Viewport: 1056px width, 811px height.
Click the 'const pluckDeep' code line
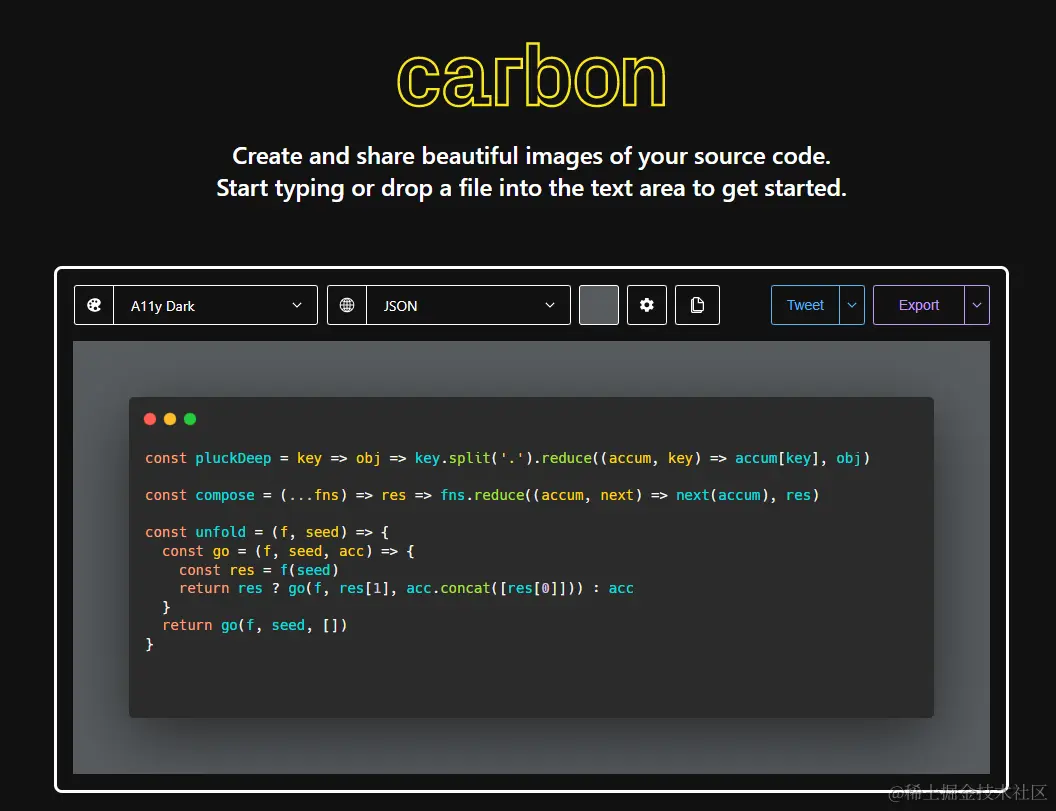pos(507,458)
